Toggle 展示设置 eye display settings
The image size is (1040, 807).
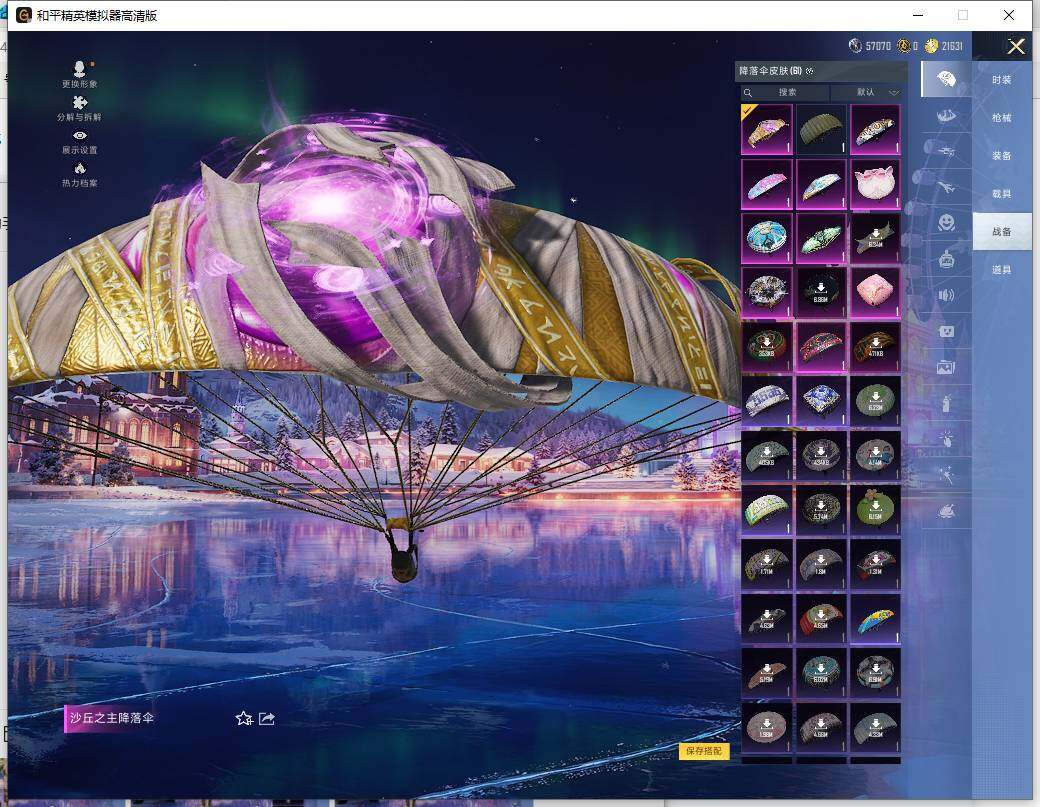(80, 142)
